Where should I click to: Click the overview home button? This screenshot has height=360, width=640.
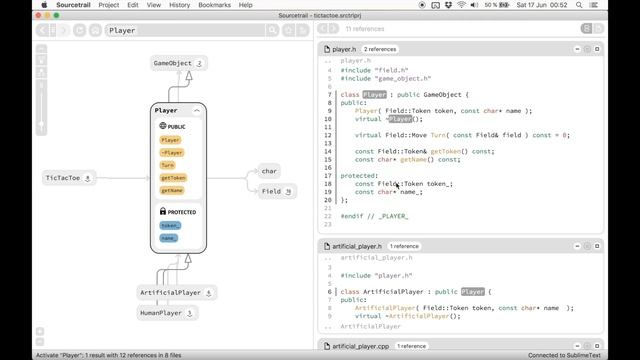(x=95, y=30)
